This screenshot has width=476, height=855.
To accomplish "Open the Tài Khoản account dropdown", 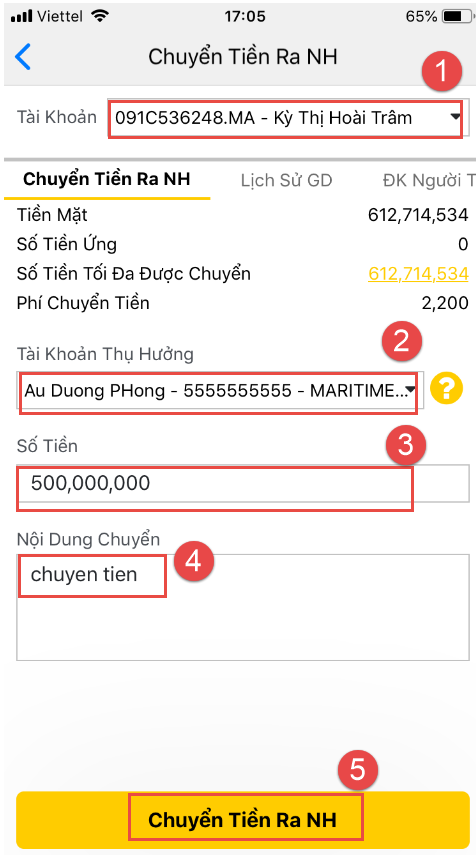I will [287, 117].
